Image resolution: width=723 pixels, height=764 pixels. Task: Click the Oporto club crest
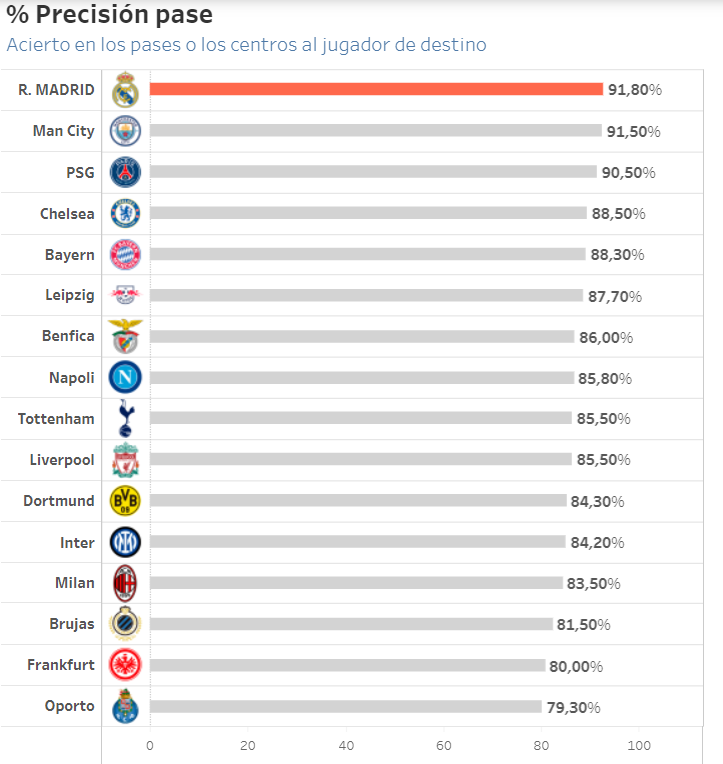pos(125,706)
